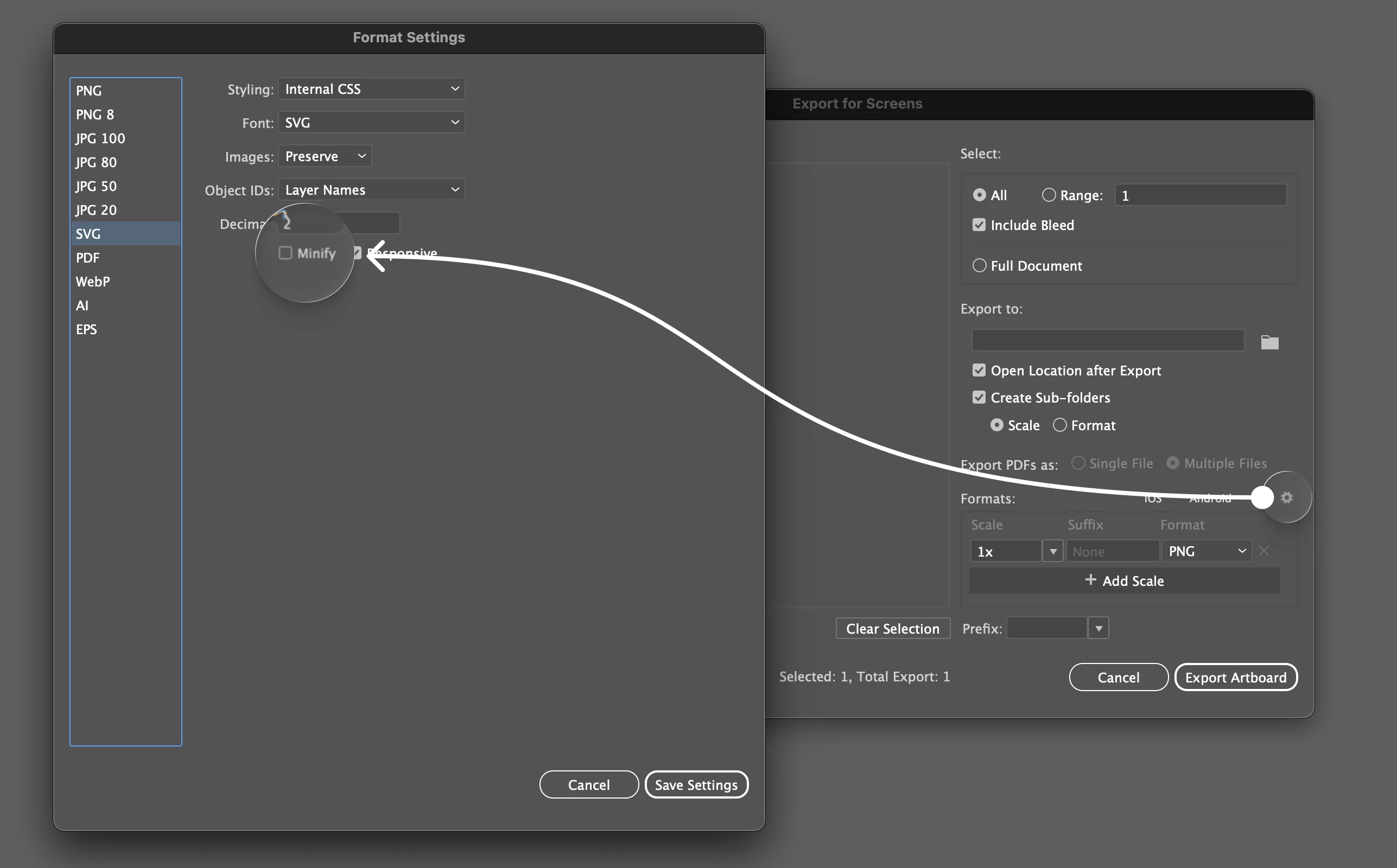
Task: Expand the Styling Internal CSS dropdown
Action: (371, 89)
